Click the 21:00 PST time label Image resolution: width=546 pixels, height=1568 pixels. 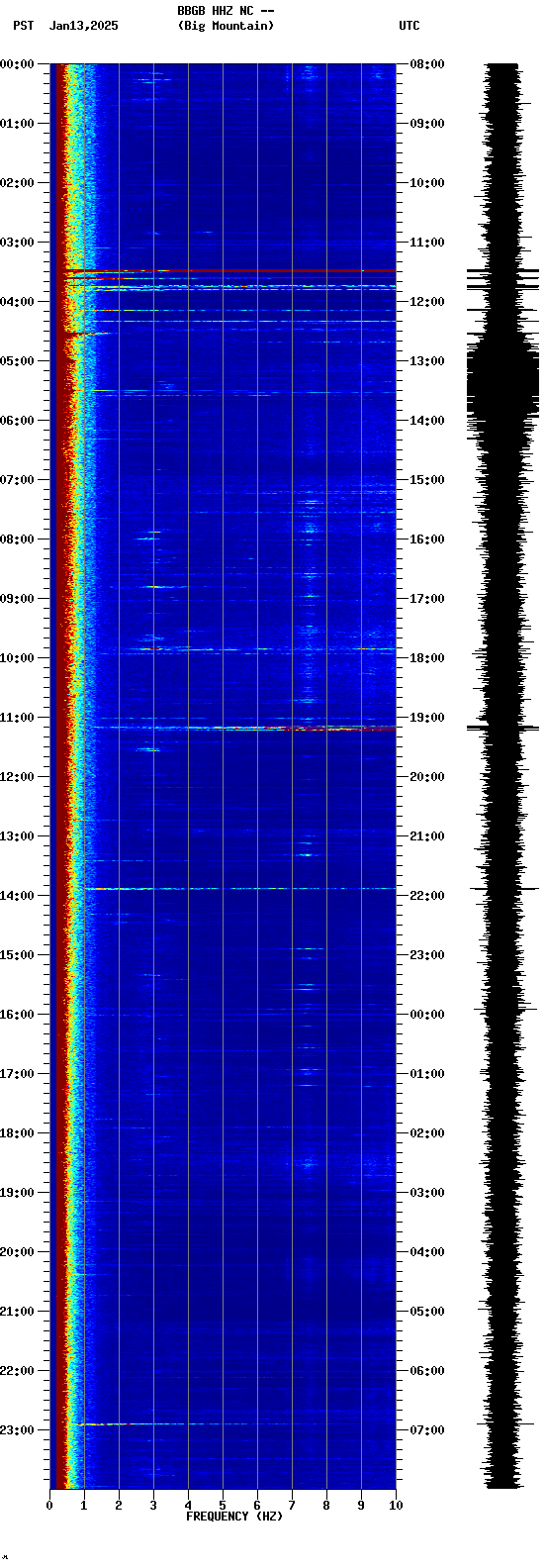click(18, 1312)
